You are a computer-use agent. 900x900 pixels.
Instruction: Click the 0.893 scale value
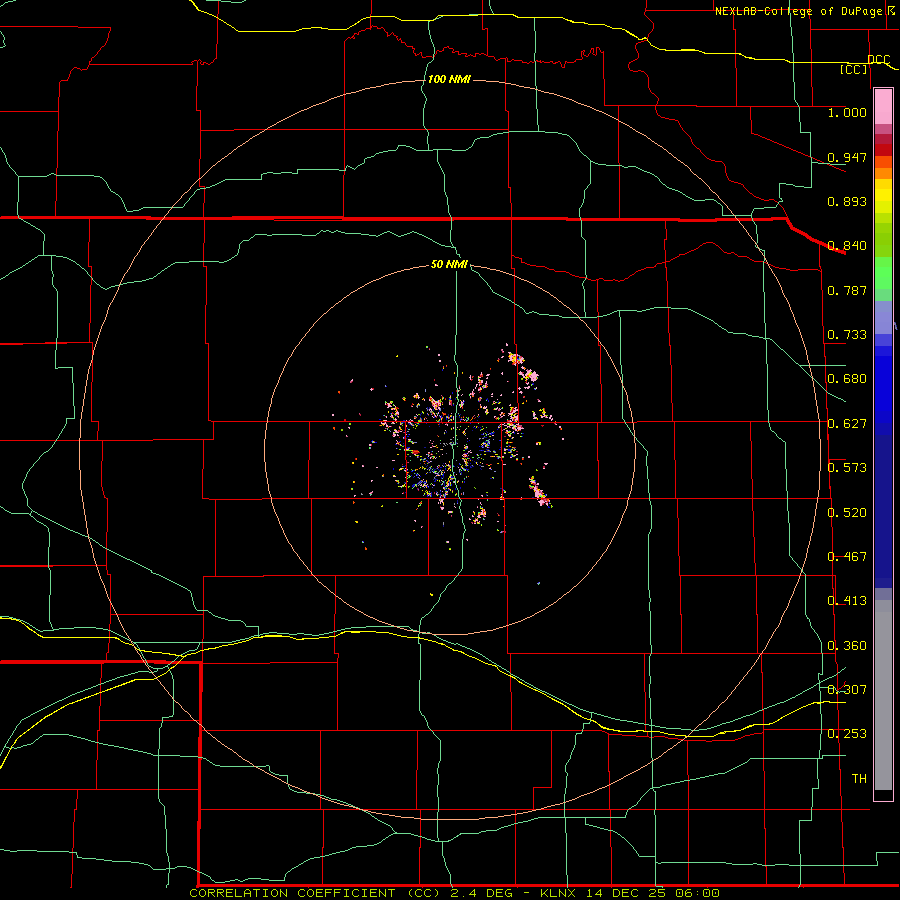pos(847,201)
